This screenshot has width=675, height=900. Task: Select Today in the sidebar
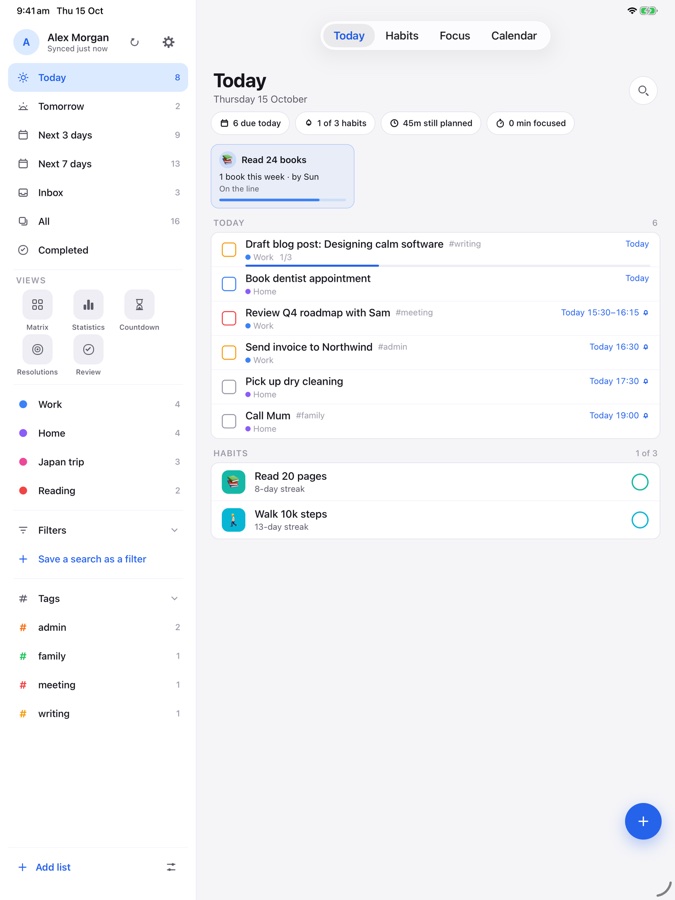point(98,77)
